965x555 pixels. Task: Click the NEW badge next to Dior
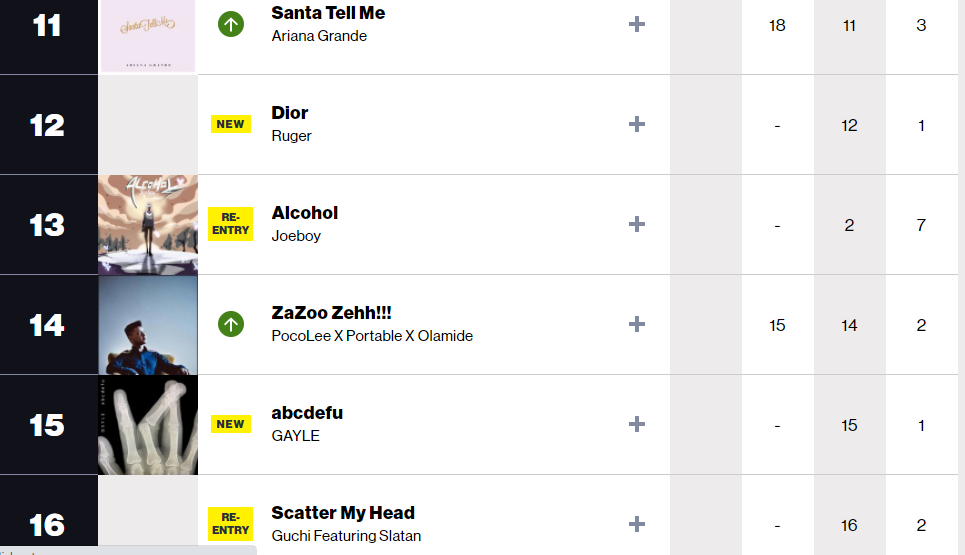pyautogui.click(x=230, y=124)
